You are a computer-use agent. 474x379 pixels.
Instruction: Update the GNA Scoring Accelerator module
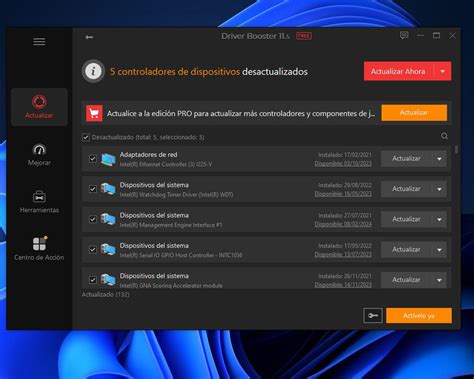pos(406,280)
